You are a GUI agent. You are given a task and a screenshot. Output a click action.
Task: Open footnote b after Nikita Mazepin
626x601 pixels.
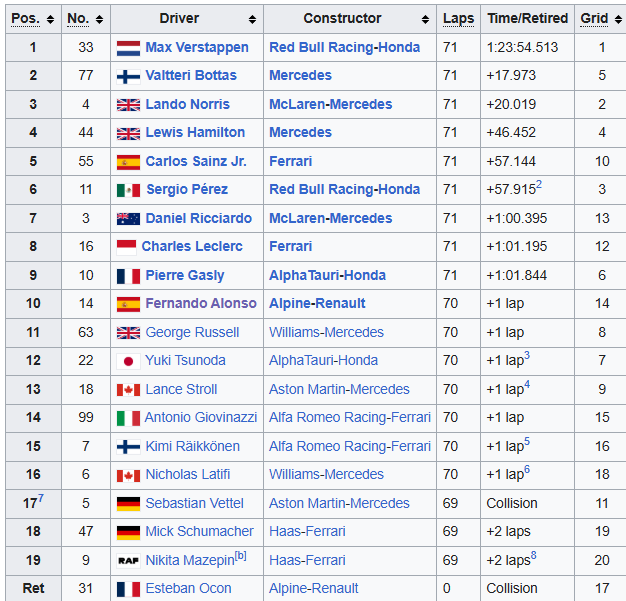tap(241, 555)
